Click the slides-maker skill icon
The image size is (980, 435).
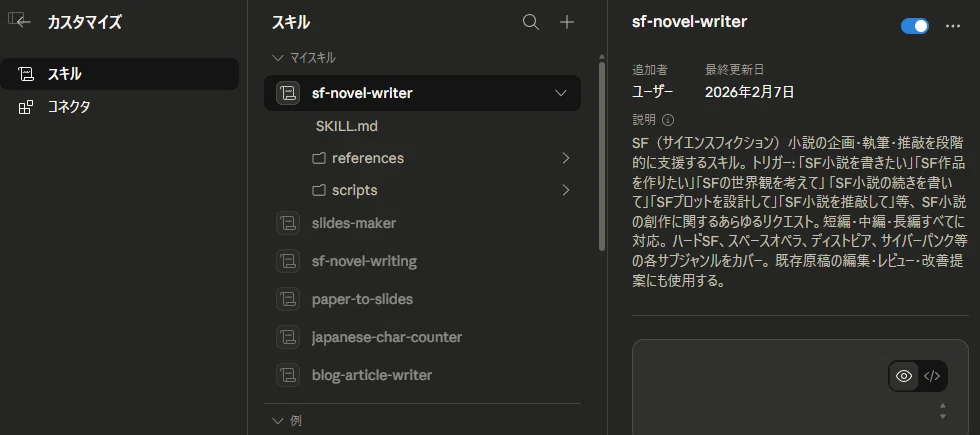pyautogui.click(x=288, y=223)
